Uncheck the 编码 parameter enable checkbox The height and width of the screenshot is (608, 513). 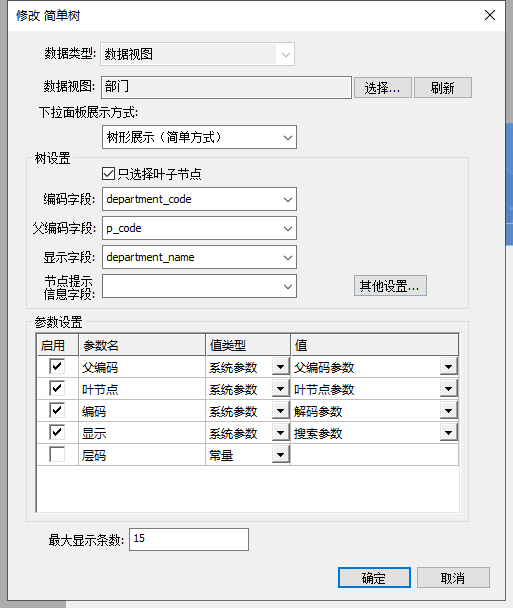[x=57, y=410]
